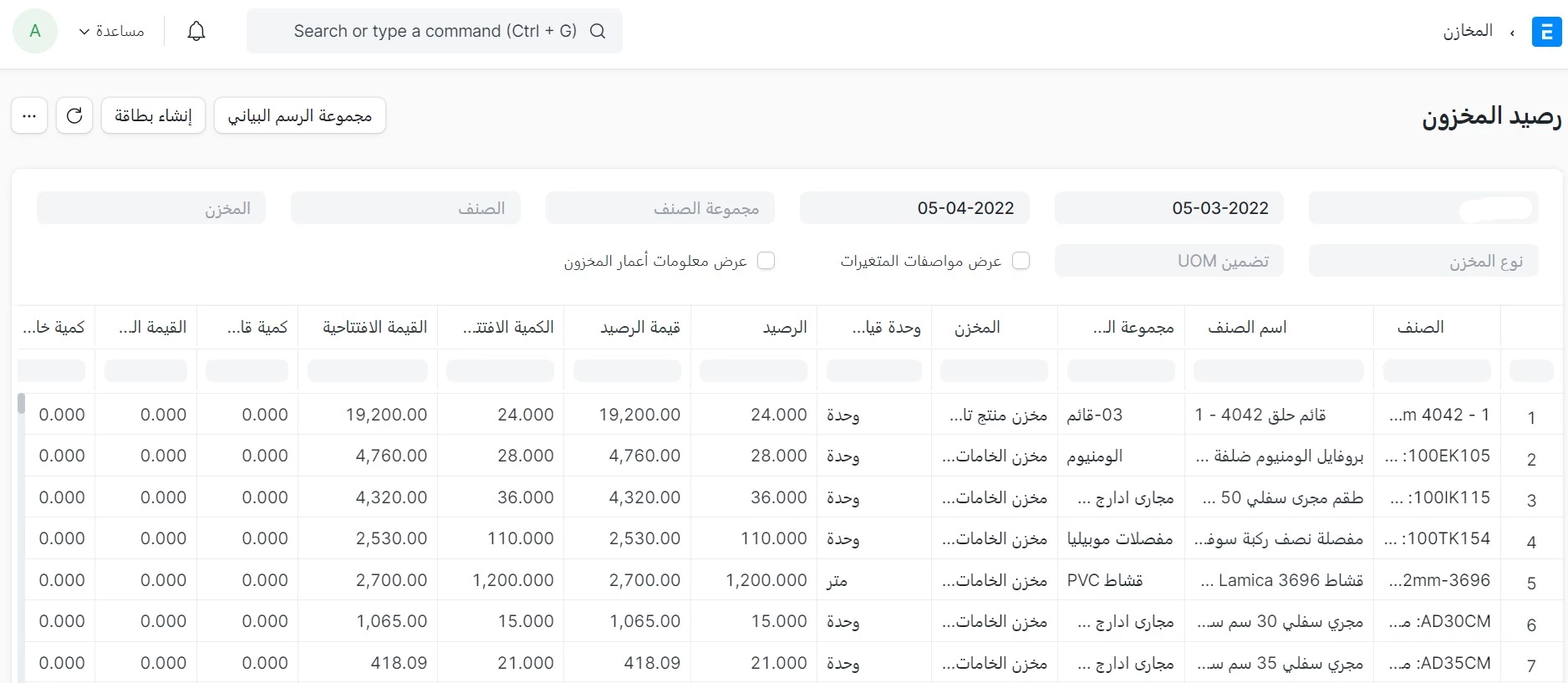Open the نوع المخزن filter field
Viewport: 1568px width, 683px height.
tap(1423, 261)
